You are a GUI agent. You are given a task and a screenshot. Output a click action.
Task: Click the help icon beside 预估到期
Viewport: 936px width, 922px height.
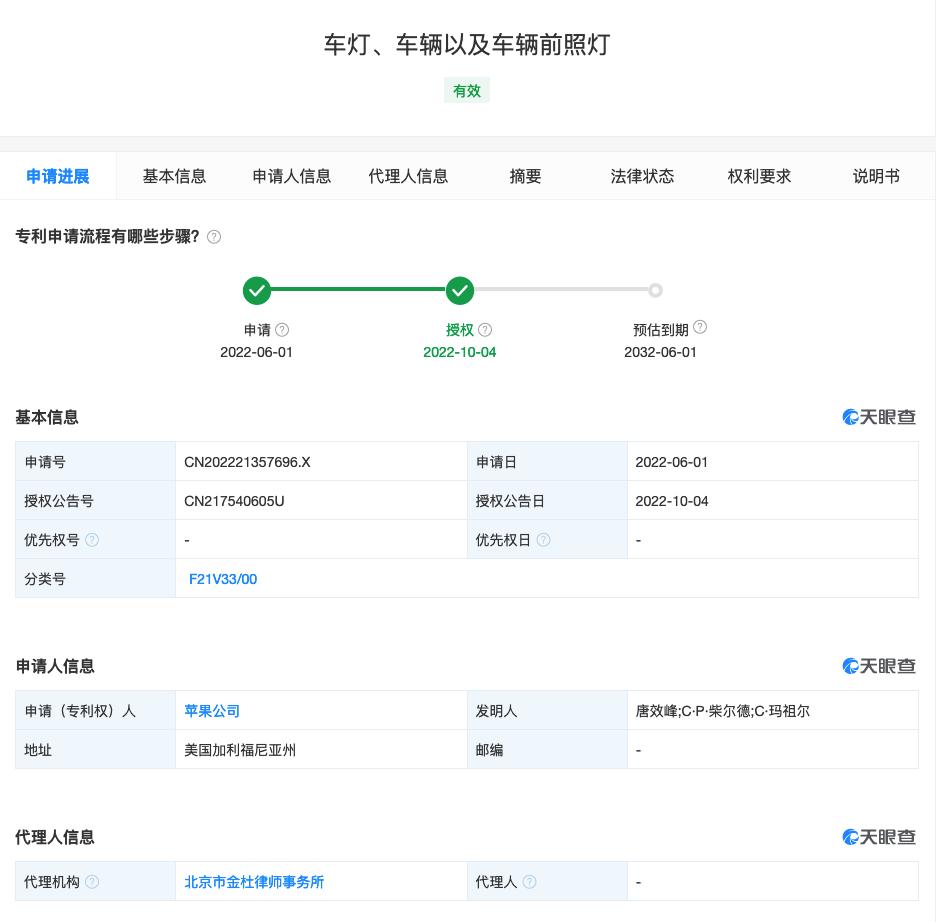pyautogui.click(x=700, y=327)
